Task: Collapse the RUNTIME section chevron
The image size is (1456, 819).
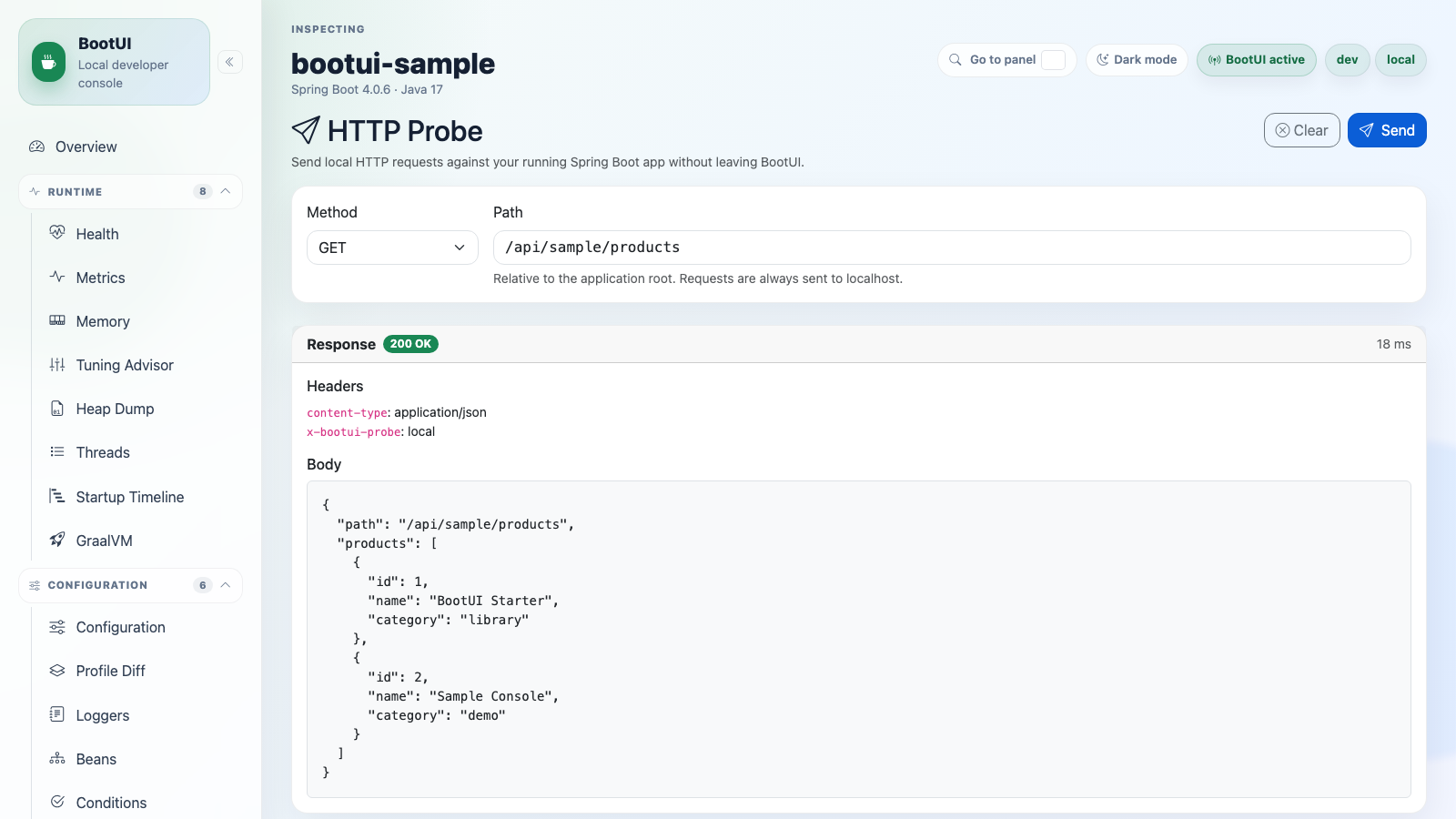Action: click(226, 191)
